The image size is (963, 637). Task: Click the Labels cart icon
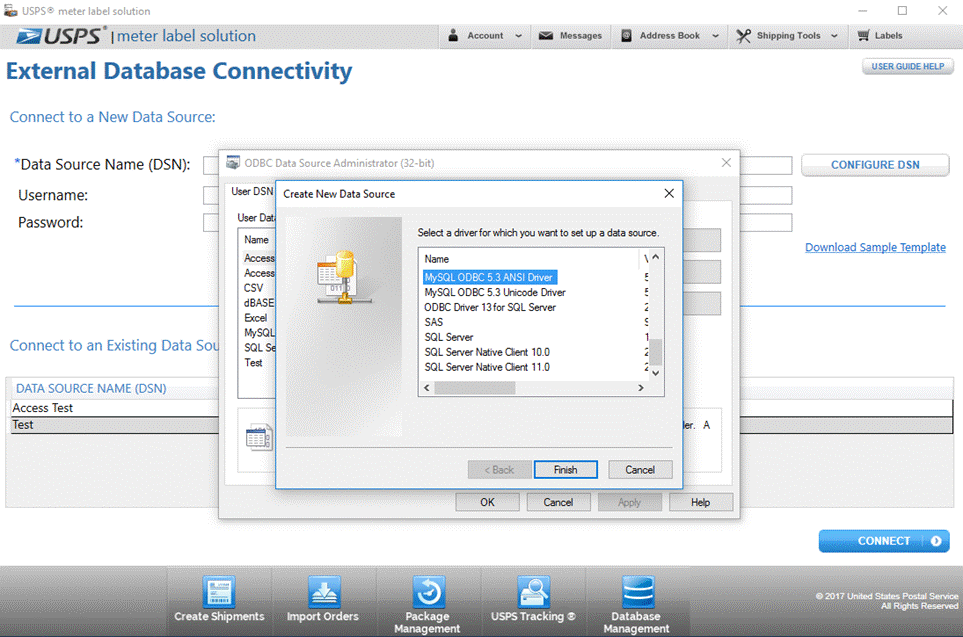pos(863,36)
